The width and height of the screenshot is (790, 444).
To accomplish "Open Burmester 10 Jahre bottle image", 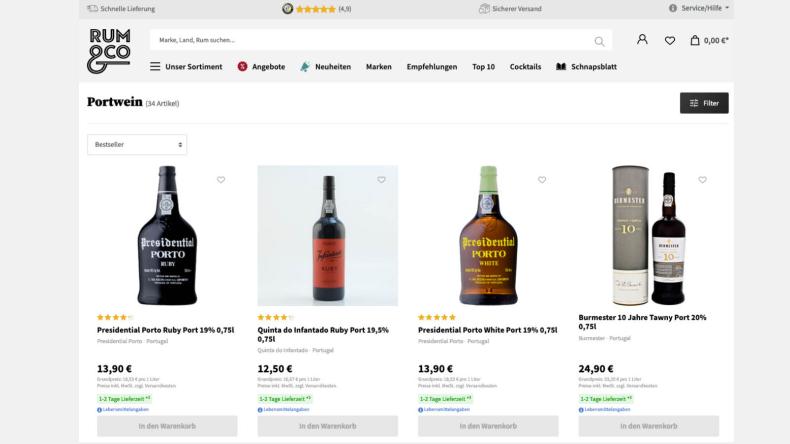I will tap(648, 235).
